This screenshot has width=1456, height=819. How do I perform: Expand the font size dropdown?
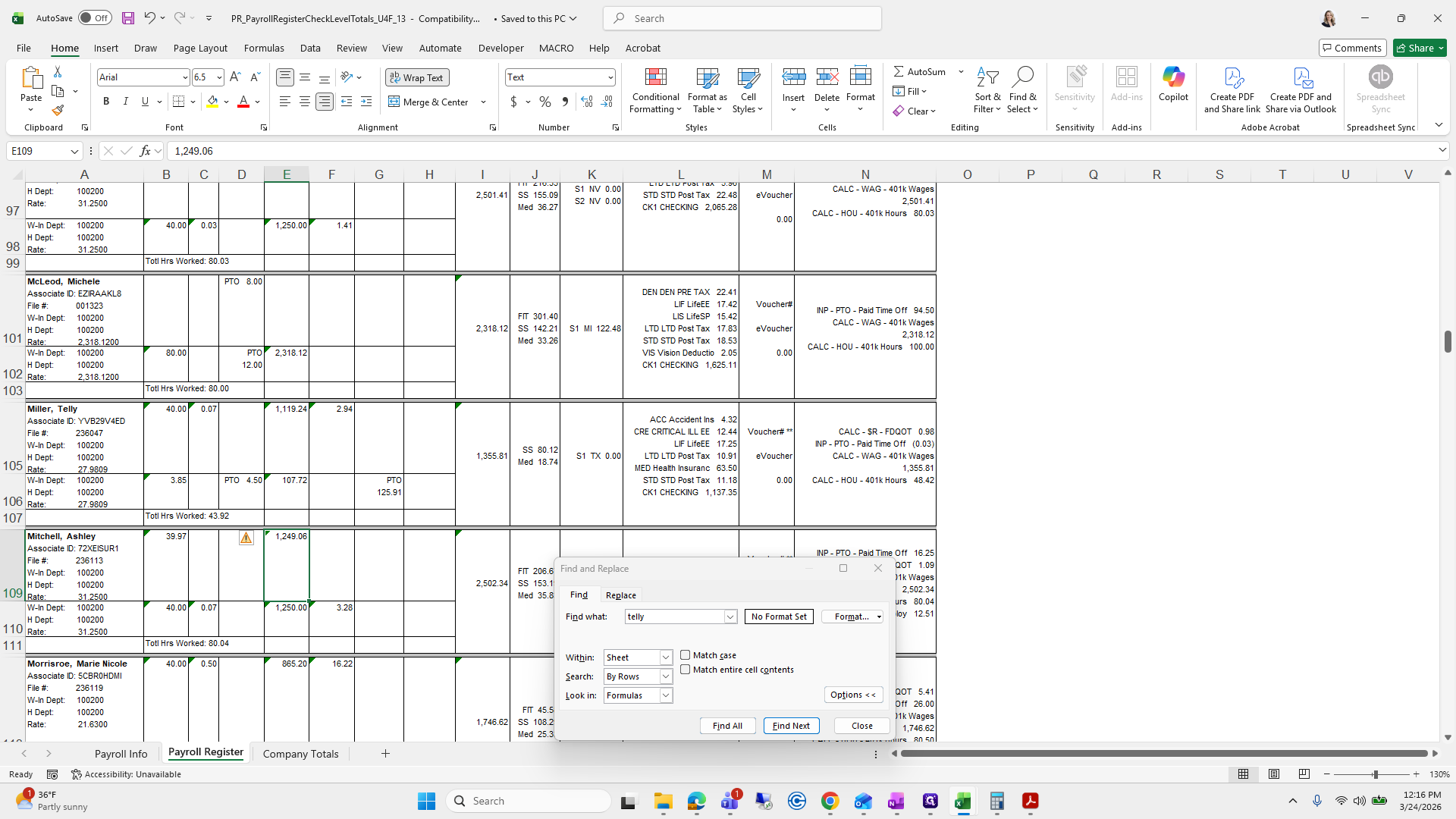point(219,77)
